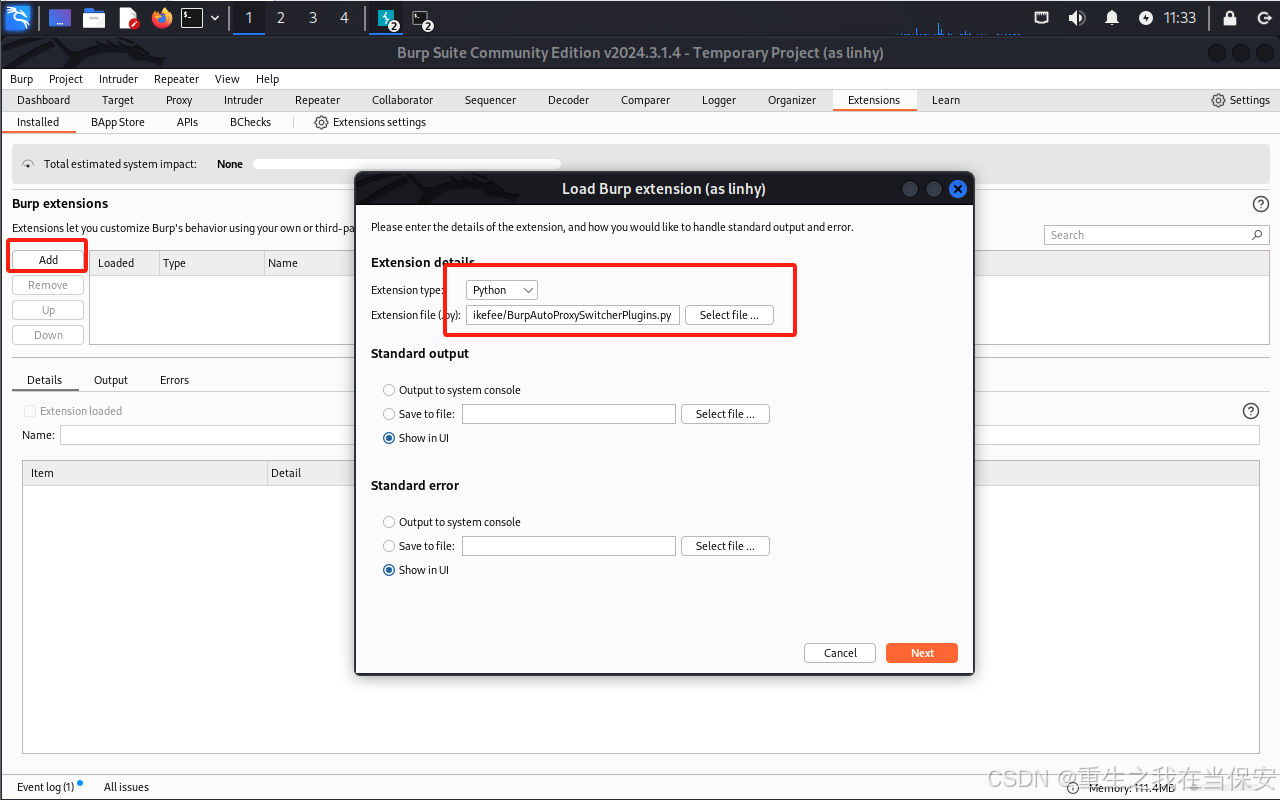Viewport: 1280px width, 800px height.
Task: Select Standard error: Save to file
Action: [x=389, y=546]
